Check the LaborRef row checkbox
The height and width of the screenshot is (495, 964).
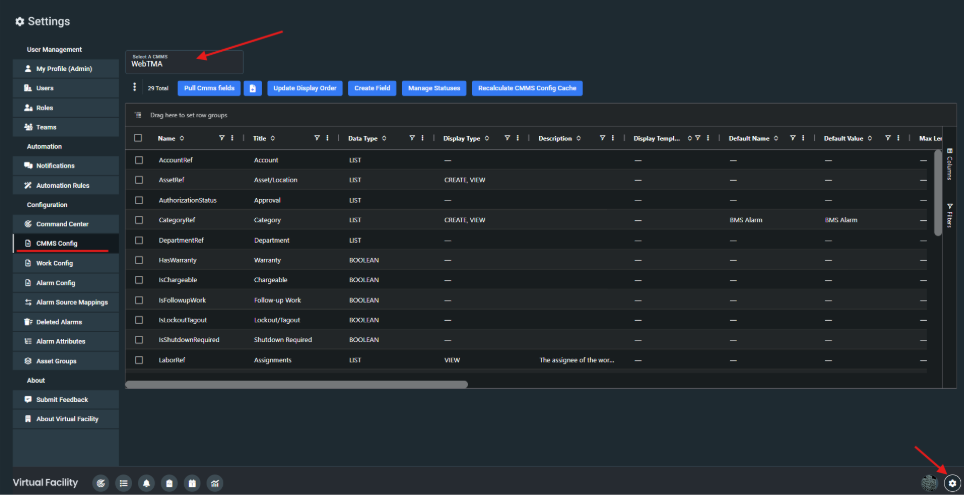pos(139,360)
